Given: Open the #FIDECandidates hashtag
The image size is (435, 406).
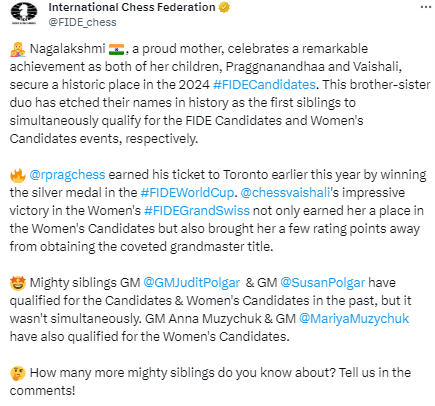Looking at the screenshot, I should pyautogui.click(x=264, y=85).
